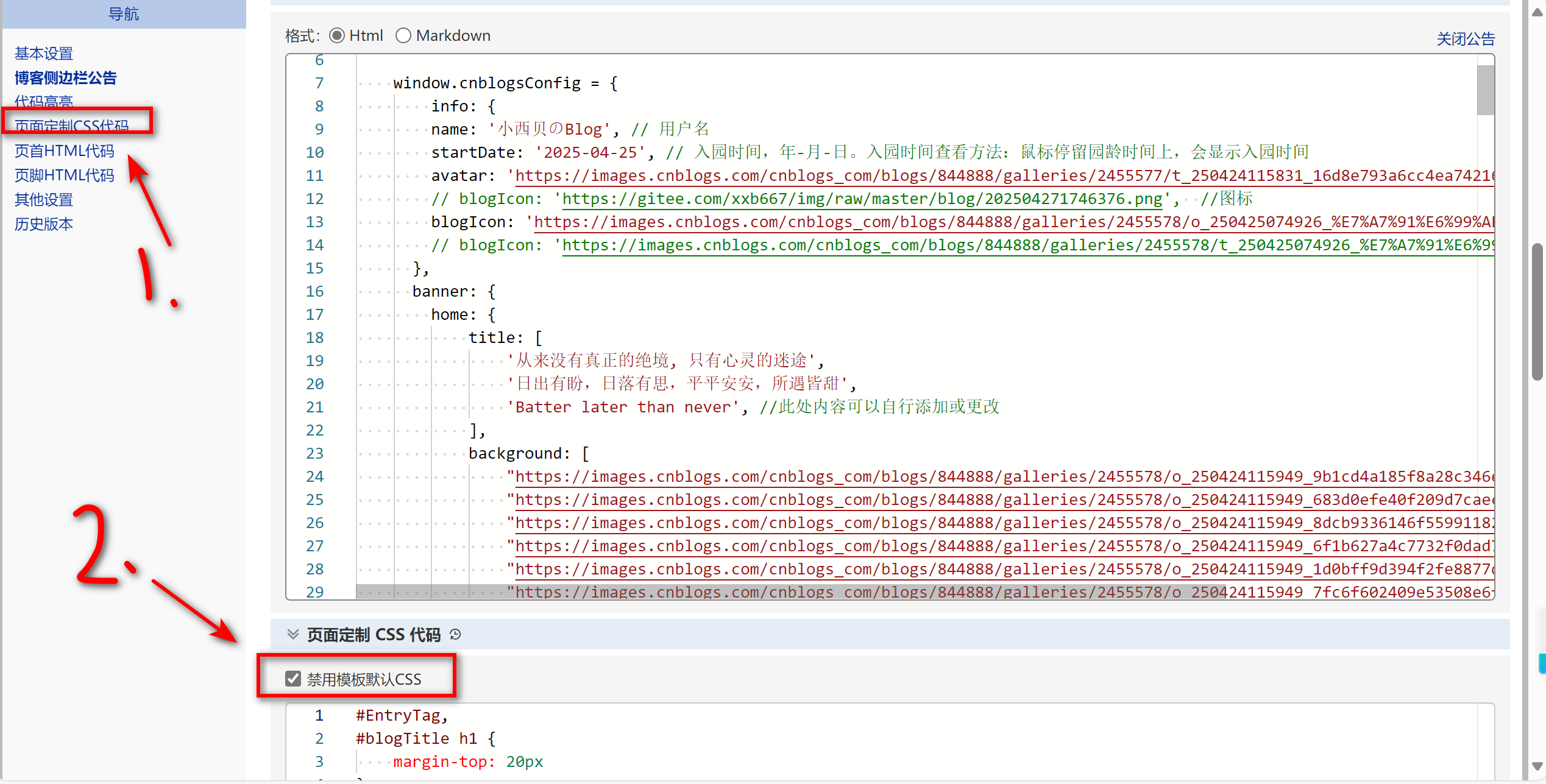Click the code editor vertical scrollbar thumb
The height and width of the screenshot is (784, 1546).
pos(1485,90)
